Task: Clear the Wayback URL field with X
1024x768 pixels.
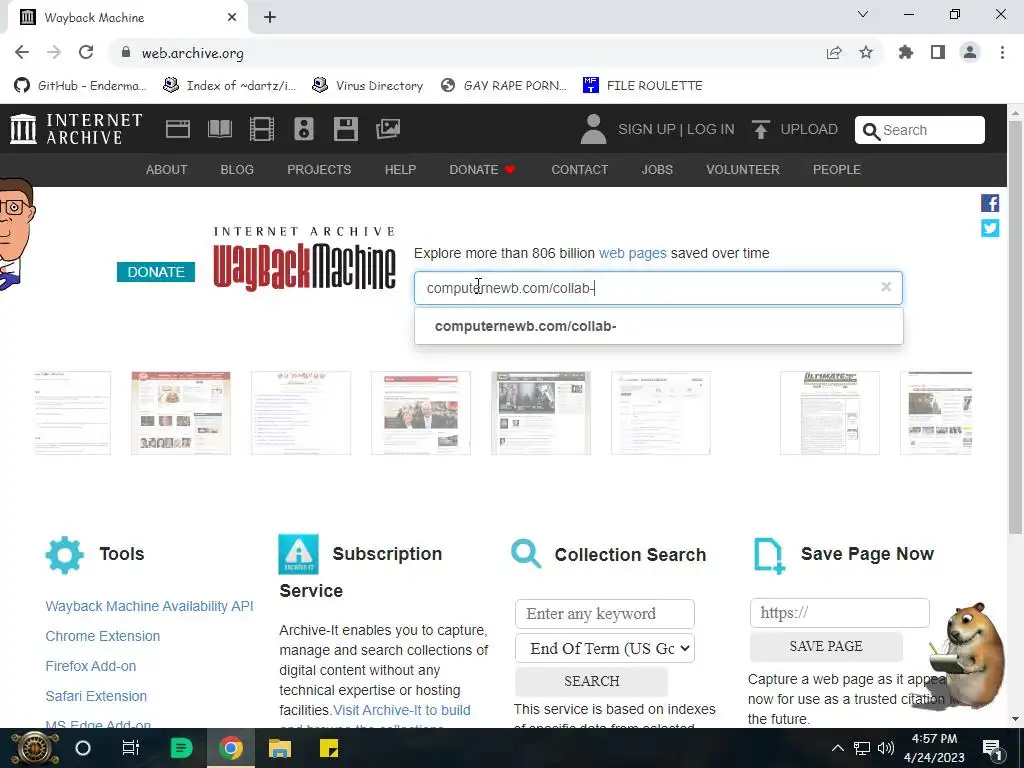Action: click(886, 287)
